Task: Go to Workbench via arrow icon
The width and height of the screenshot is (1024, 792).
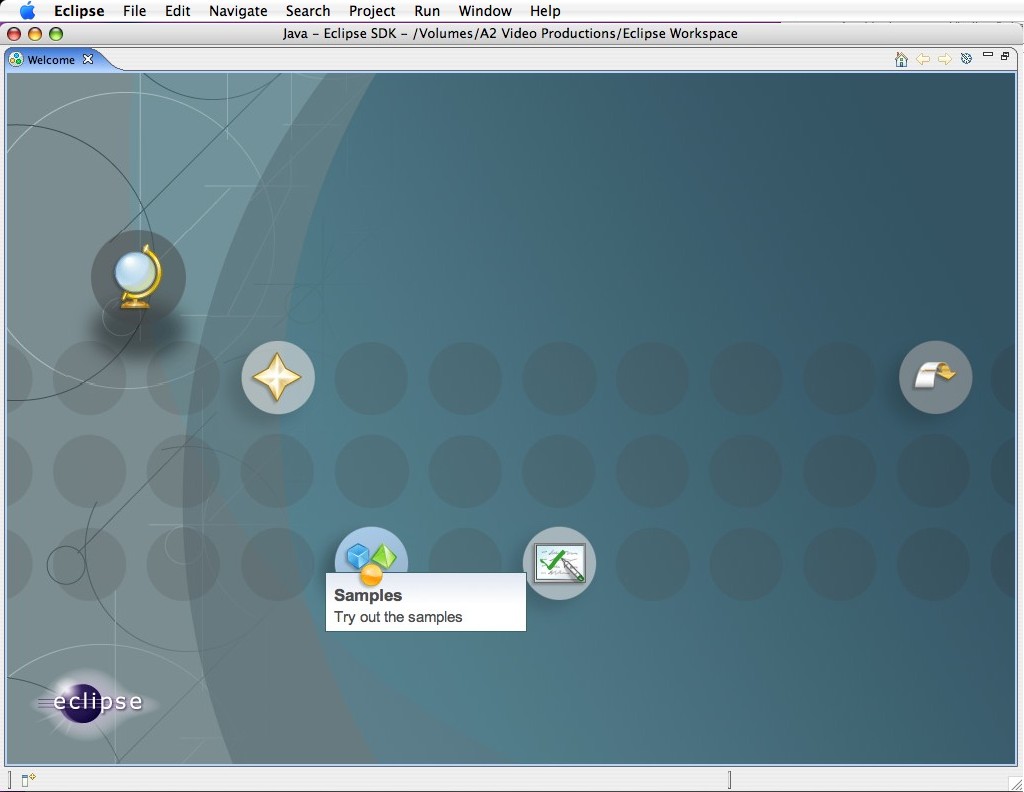Action: pyautogui.click(x=935, y=377)
